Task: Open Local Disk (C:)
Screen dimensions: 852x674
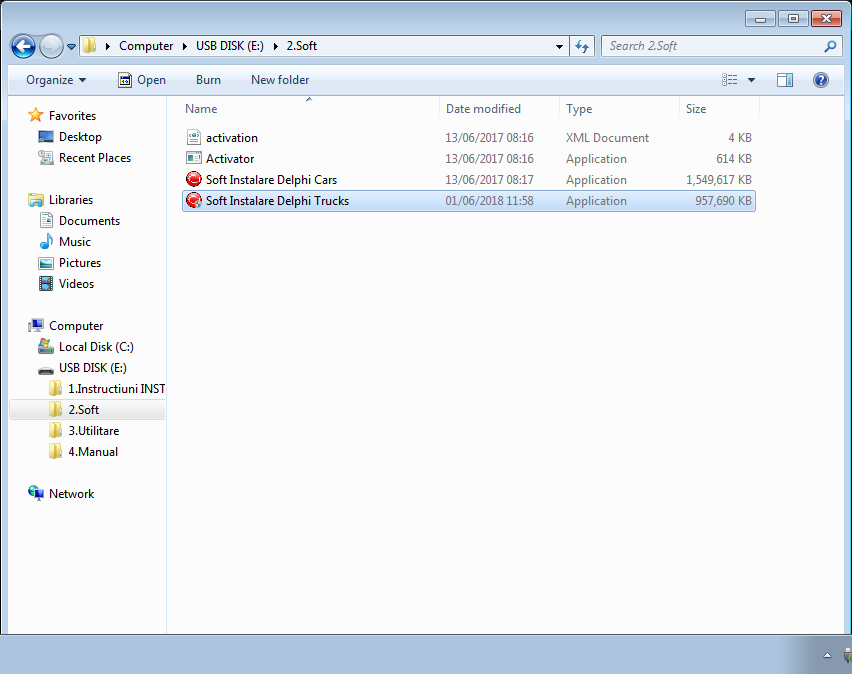Action: (x=96, y=347)
